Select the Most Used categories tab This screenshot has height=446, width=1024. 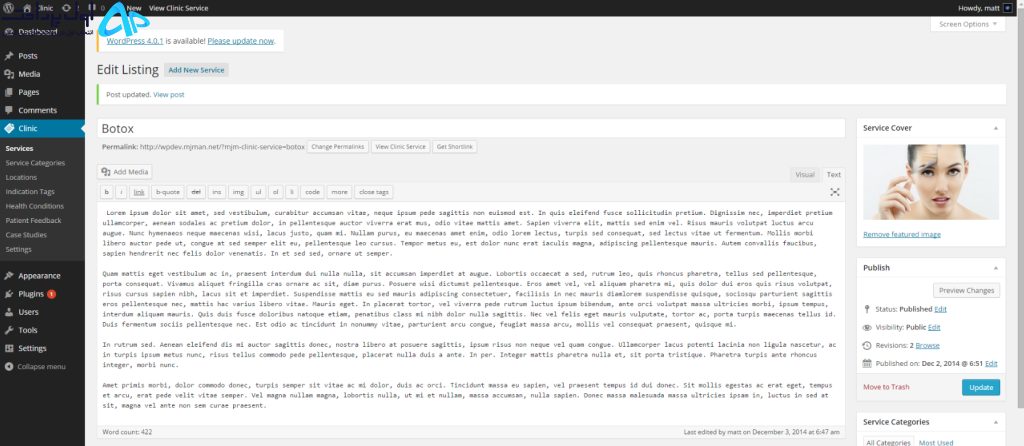tap(936, 443)
